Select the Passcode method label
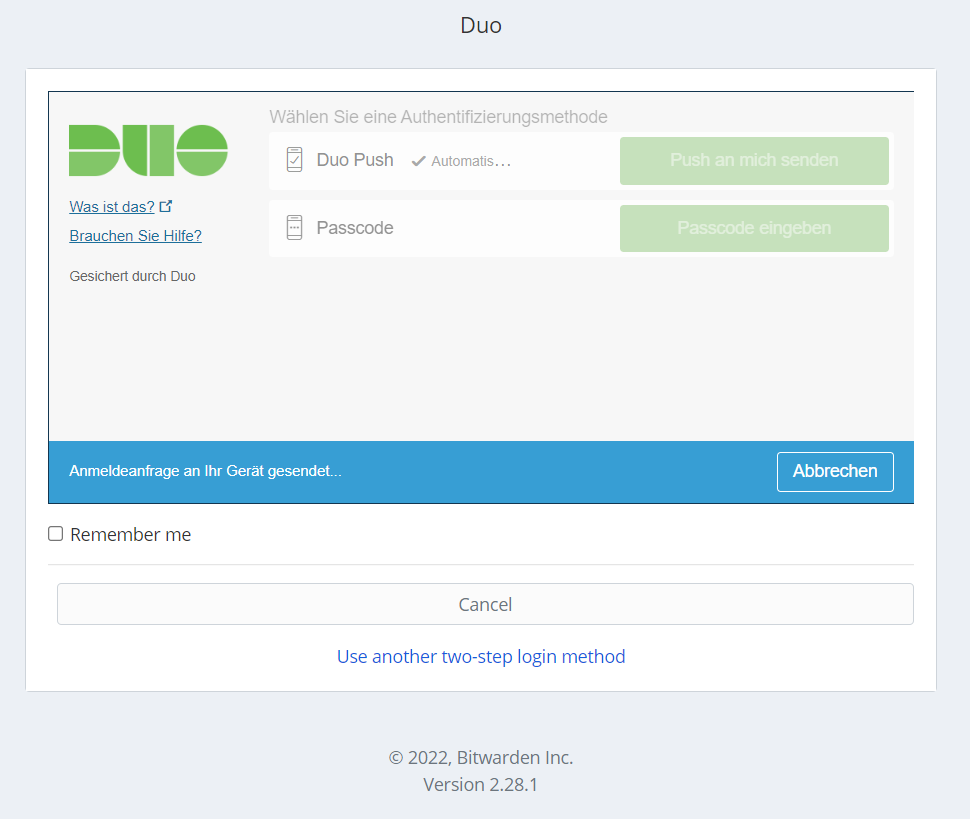The image size is (970, 819). tap(355, 228)
